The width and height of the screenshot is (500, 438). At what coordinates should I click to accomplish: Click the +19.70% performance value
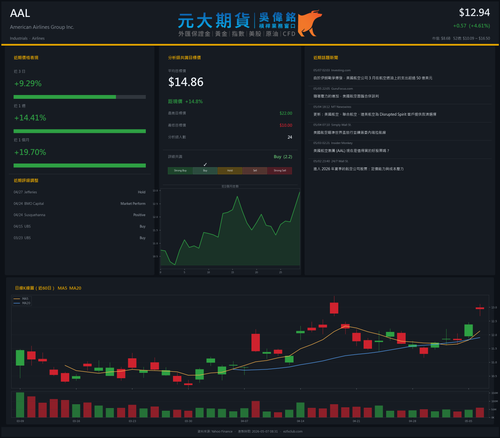pyautogui.click(x=30, y=152)
